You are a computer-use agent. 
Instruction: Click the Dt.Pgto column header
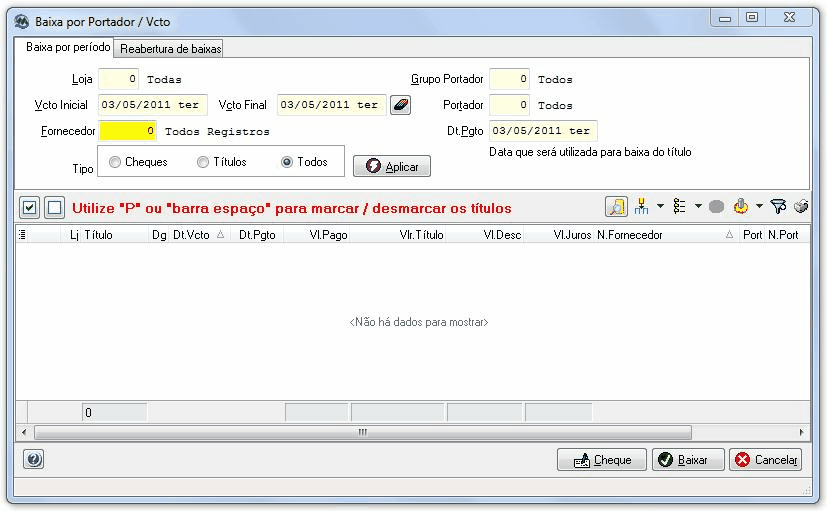point(257,235)
